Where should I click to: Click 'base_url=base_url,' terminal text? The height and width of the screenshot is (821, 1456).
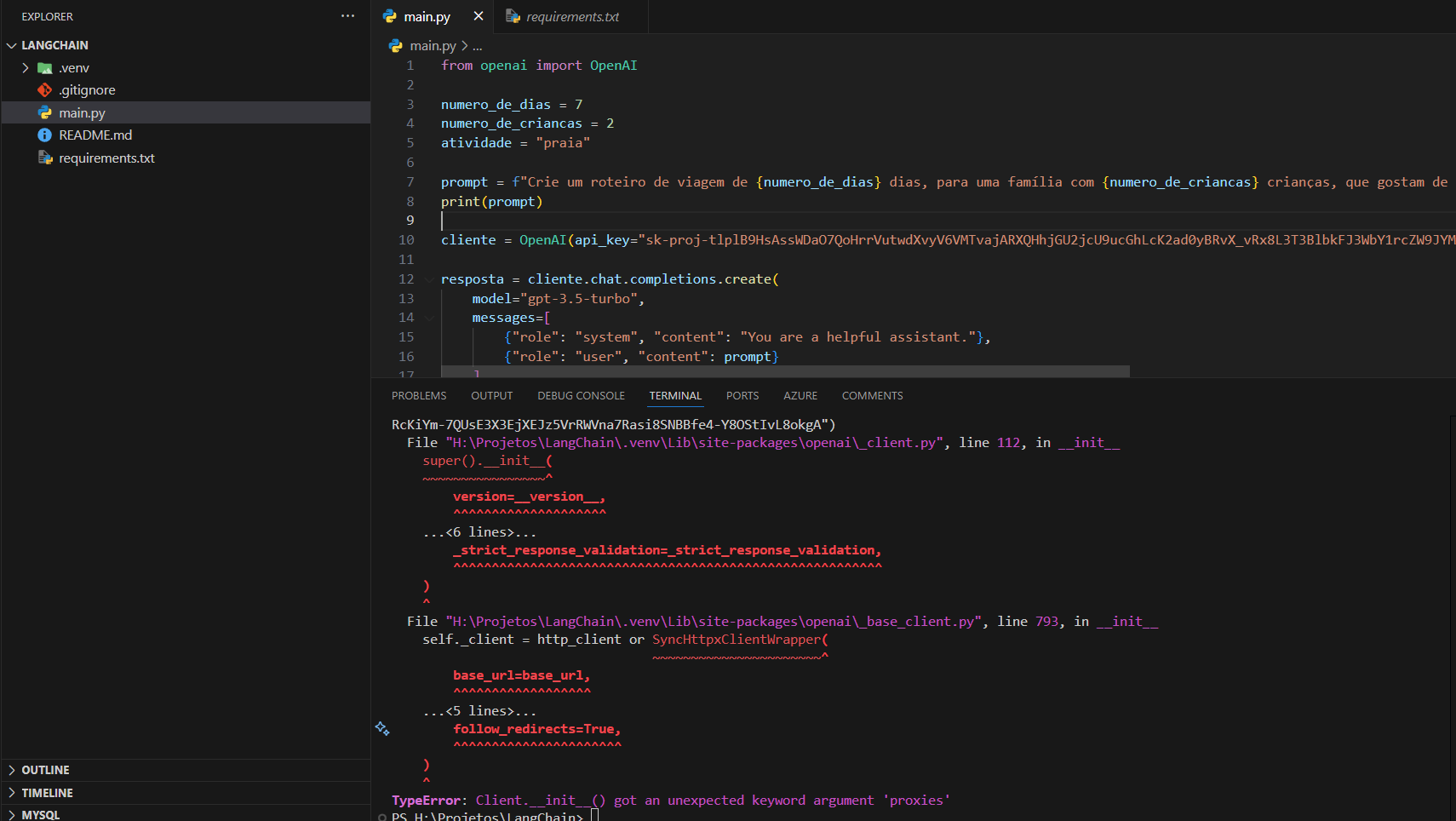522,675
